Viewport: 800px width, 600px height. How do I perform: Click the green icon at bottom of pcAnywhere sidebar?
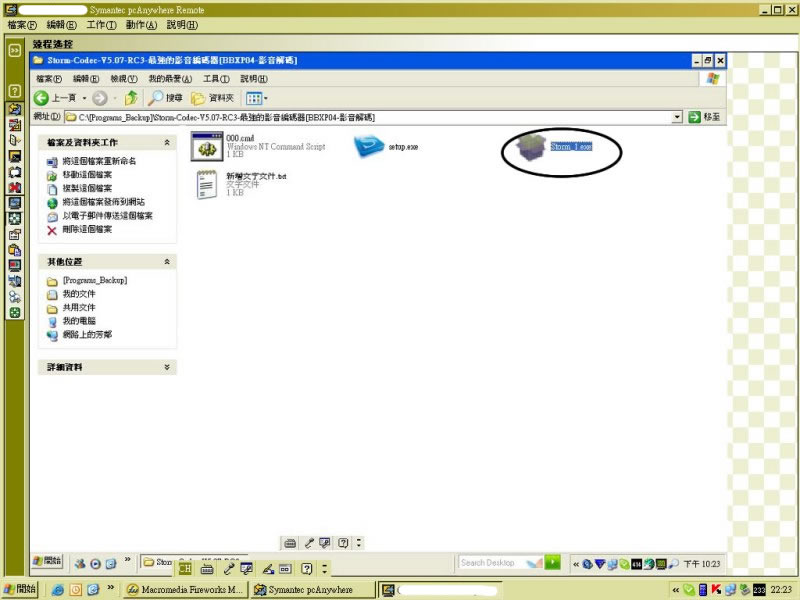15,313
